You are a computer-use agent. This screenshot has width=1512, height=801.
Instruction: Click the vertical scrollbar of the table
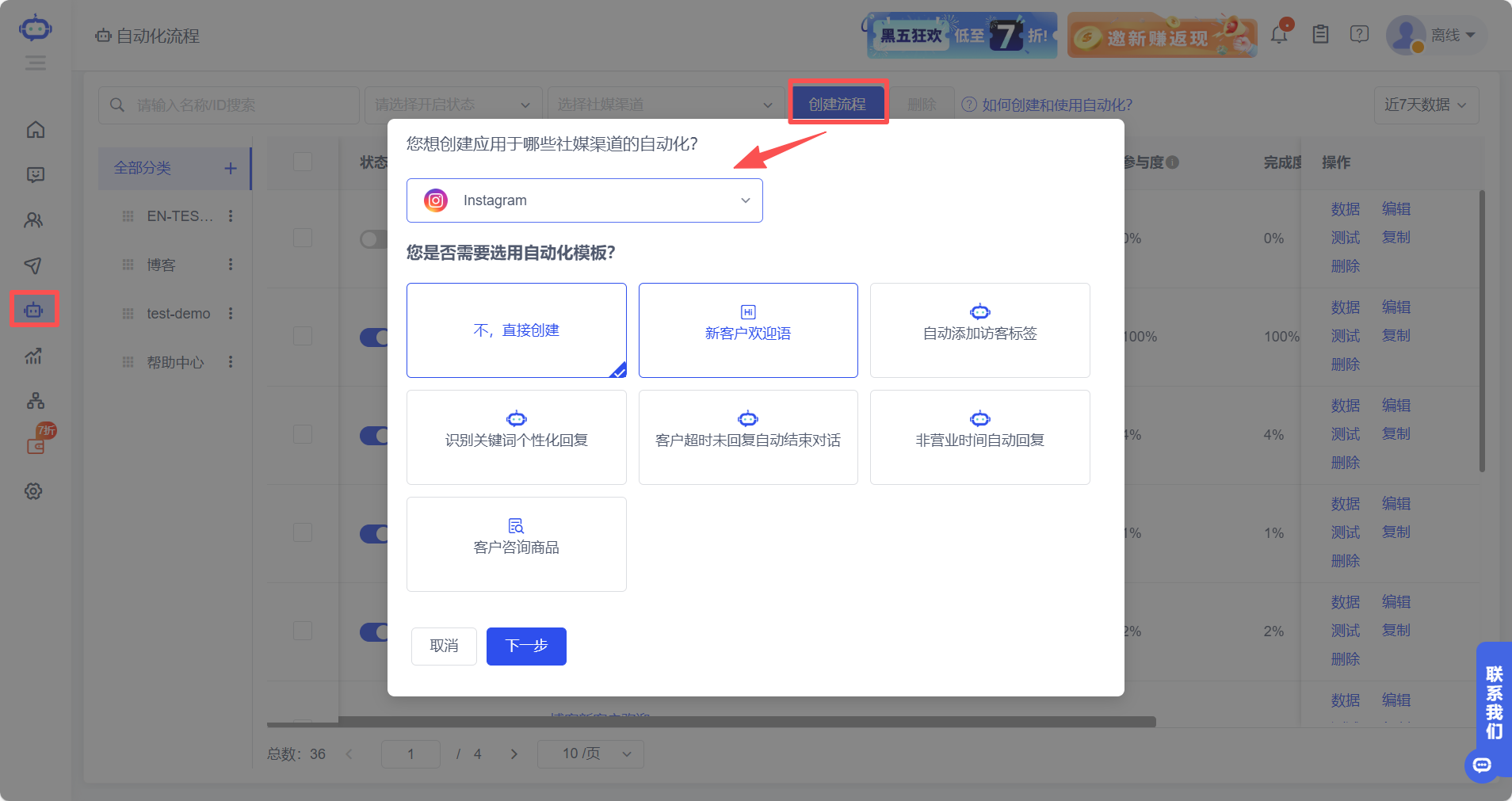(x=1482, y=331)
